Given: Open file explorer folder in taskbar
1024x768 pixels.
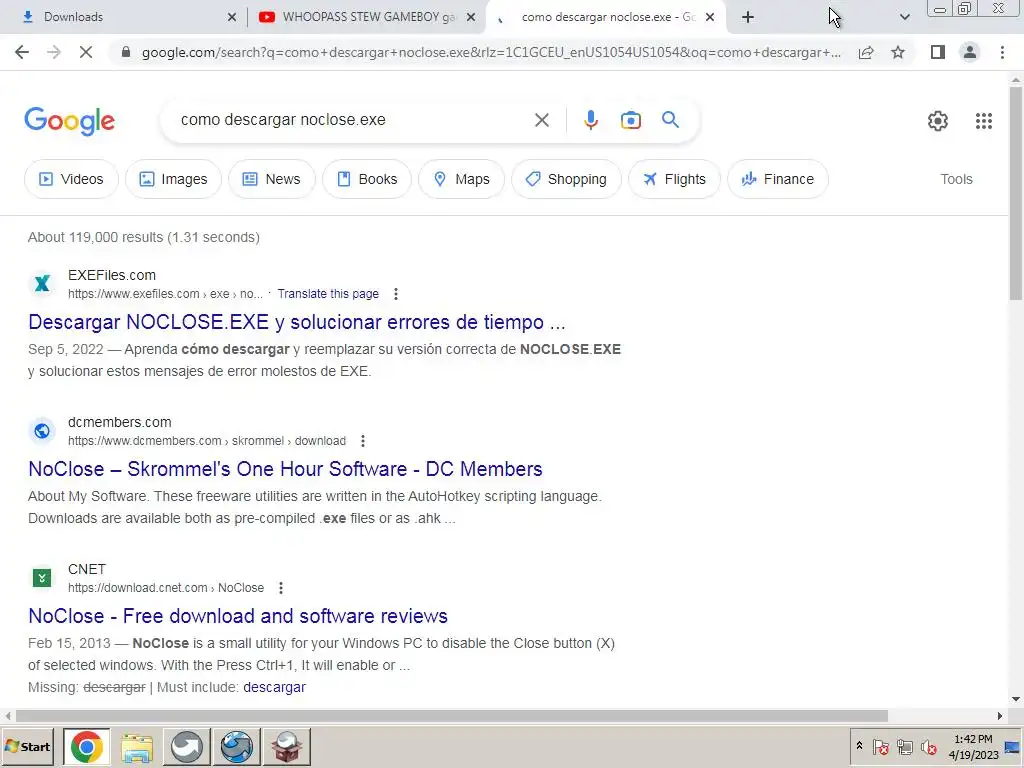Looking at the screenshot, I should pyautogui.click(x=136, y=747).
